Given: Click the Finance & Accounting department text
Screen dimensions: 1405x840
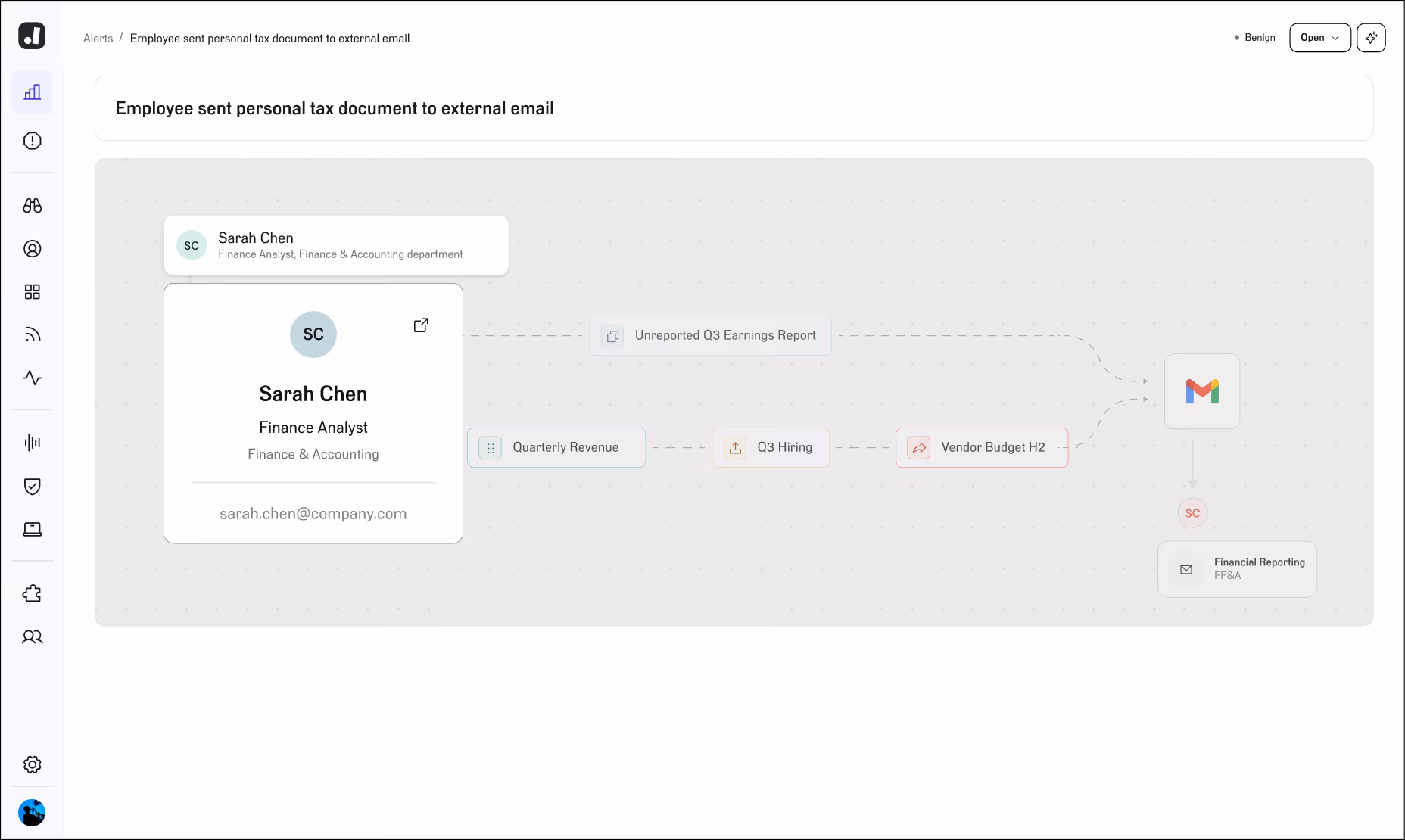Looking at the screenshot, I should coord(313,454).
